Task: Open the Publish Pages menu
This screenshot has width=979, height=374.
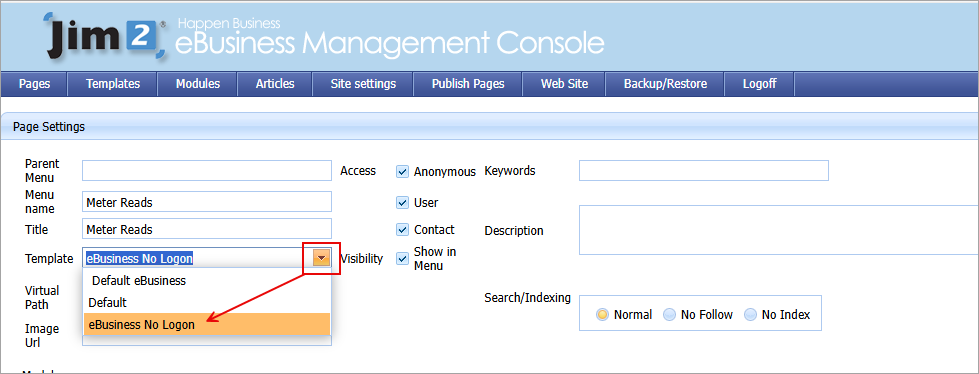Action: pos(468,84)
